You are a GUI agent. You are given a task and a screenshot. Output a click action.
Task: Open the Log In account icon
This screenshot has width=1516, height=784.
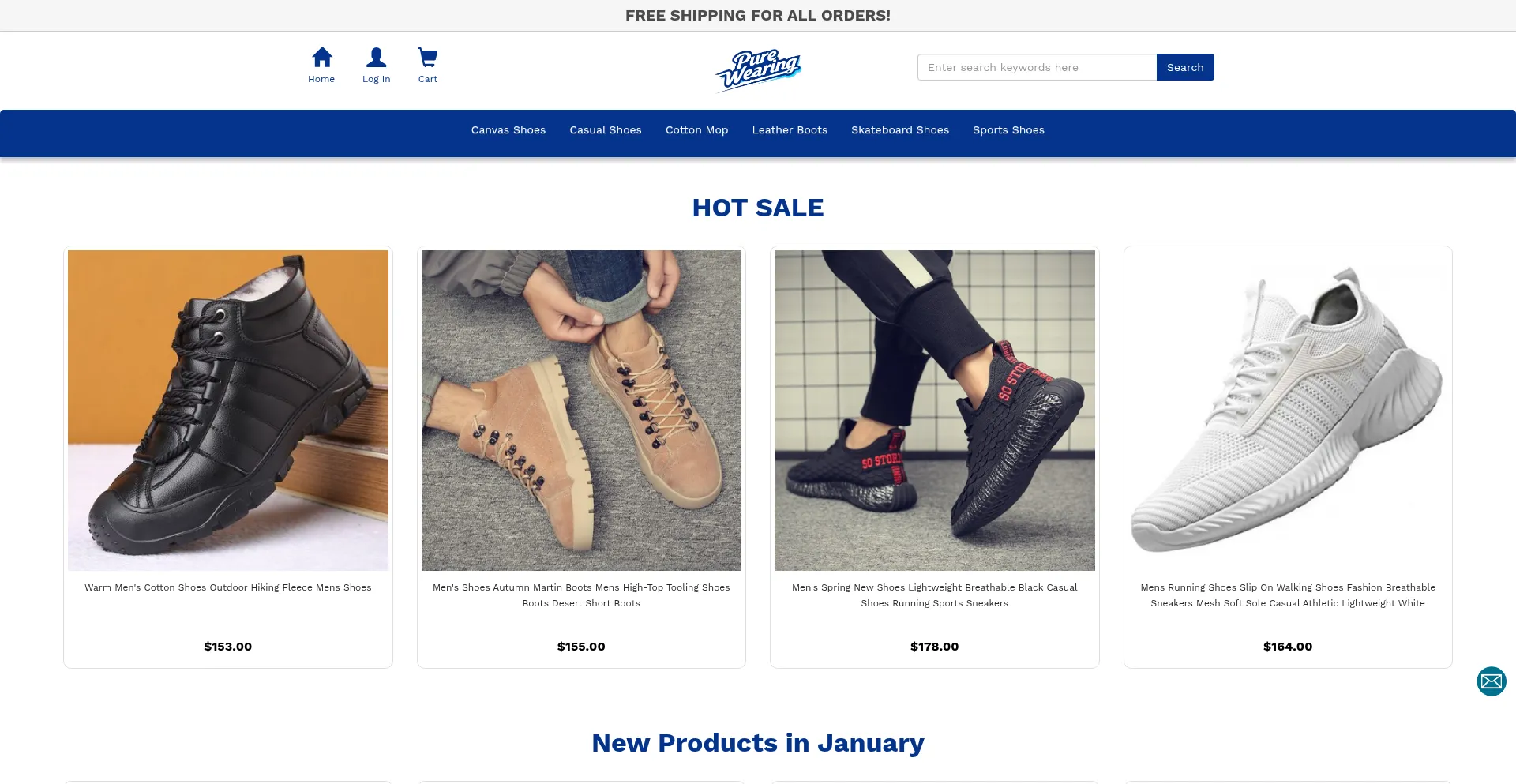[x=376, y=65]
